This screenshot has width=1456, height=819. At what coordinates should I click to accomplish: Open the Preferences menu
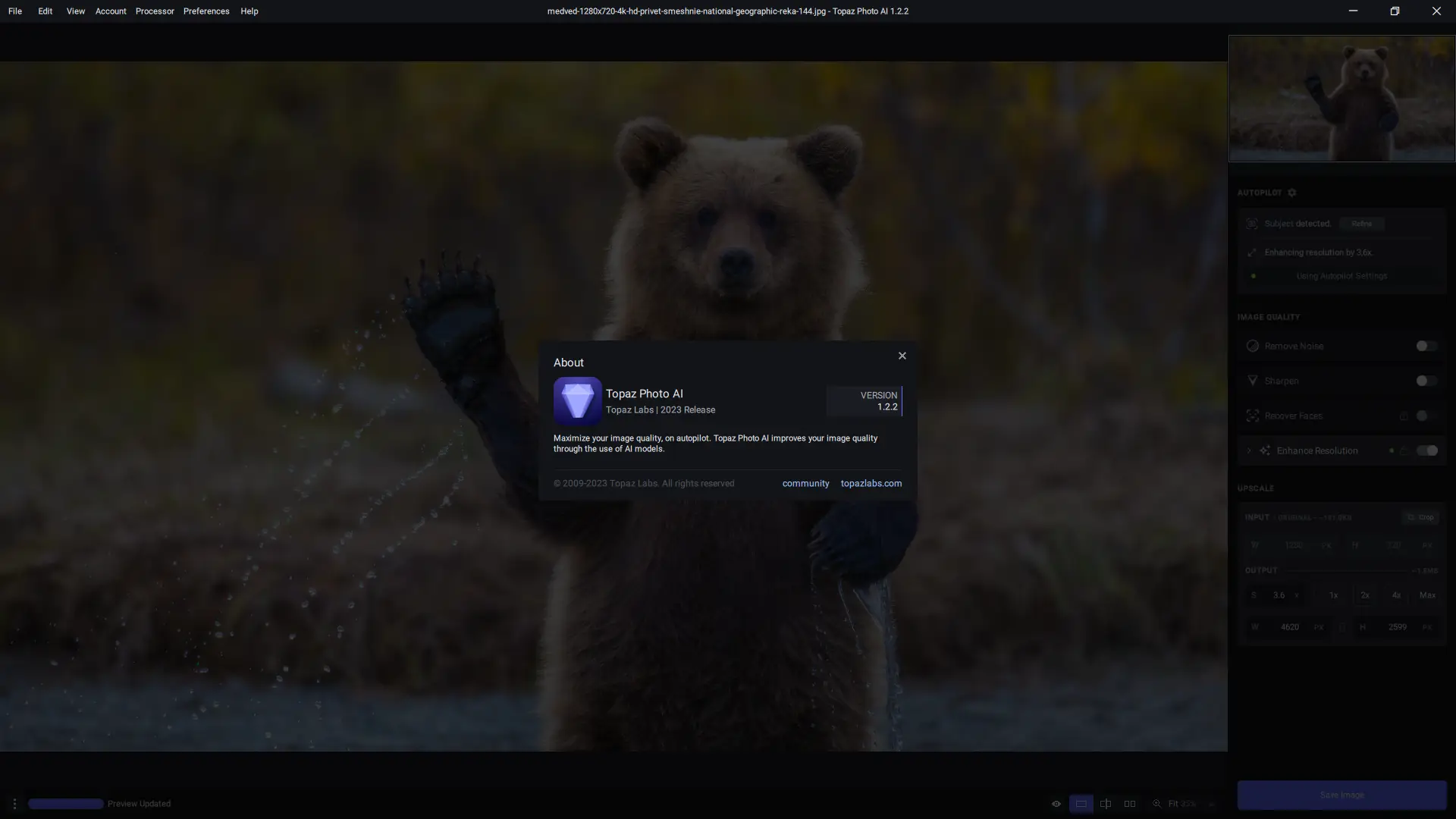click(206, 11)
